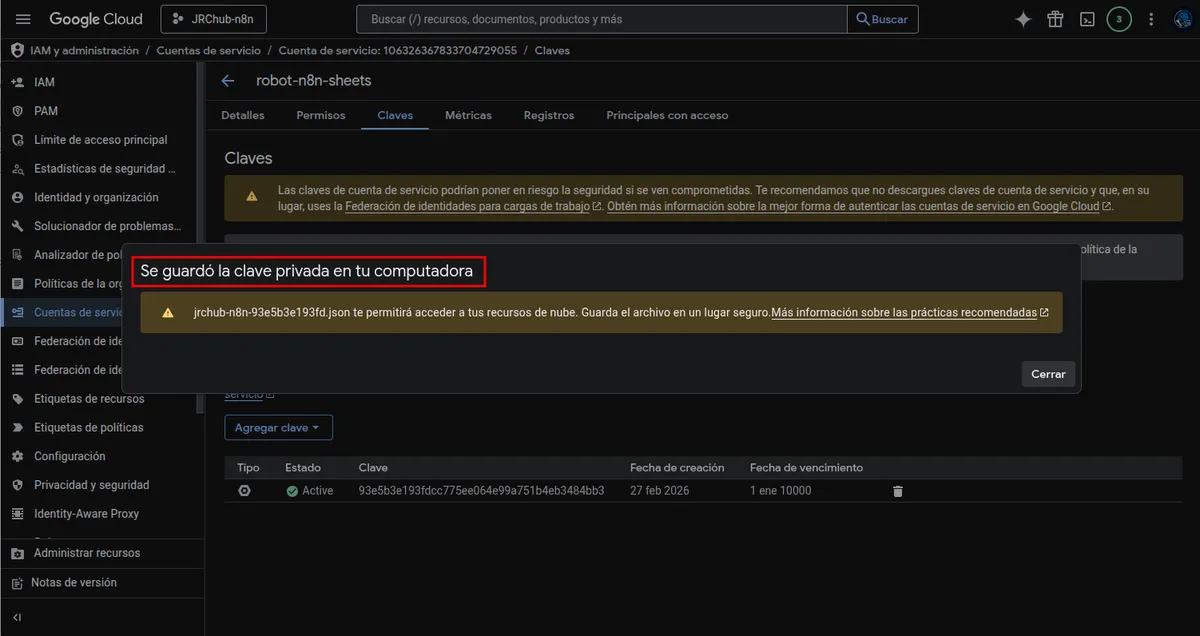The image size is (1200, 636).
Task: Follow the Obtén más información link
Action: tap(860, 207)
